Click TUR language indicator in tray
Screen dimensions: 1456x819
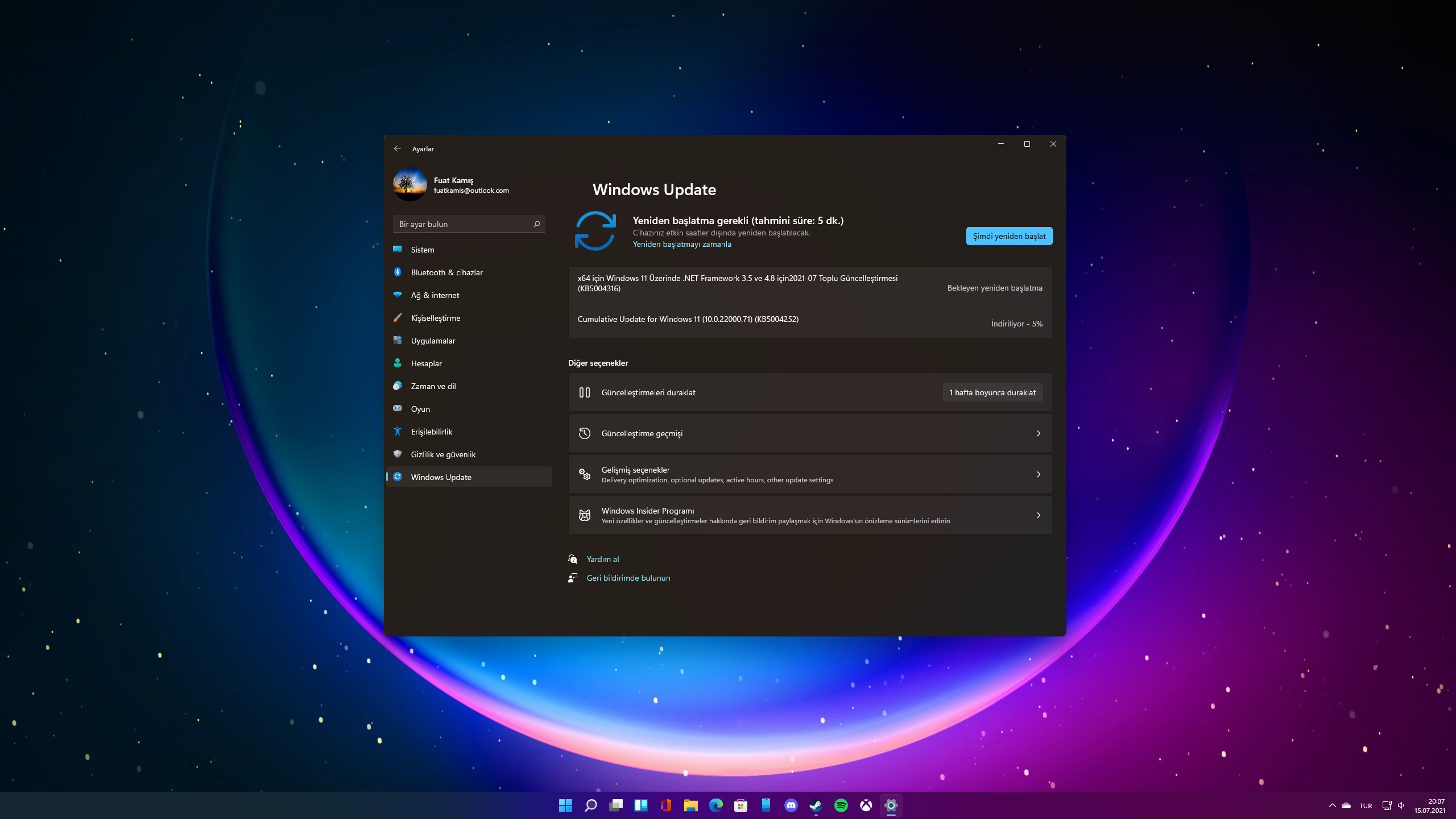1366,805
